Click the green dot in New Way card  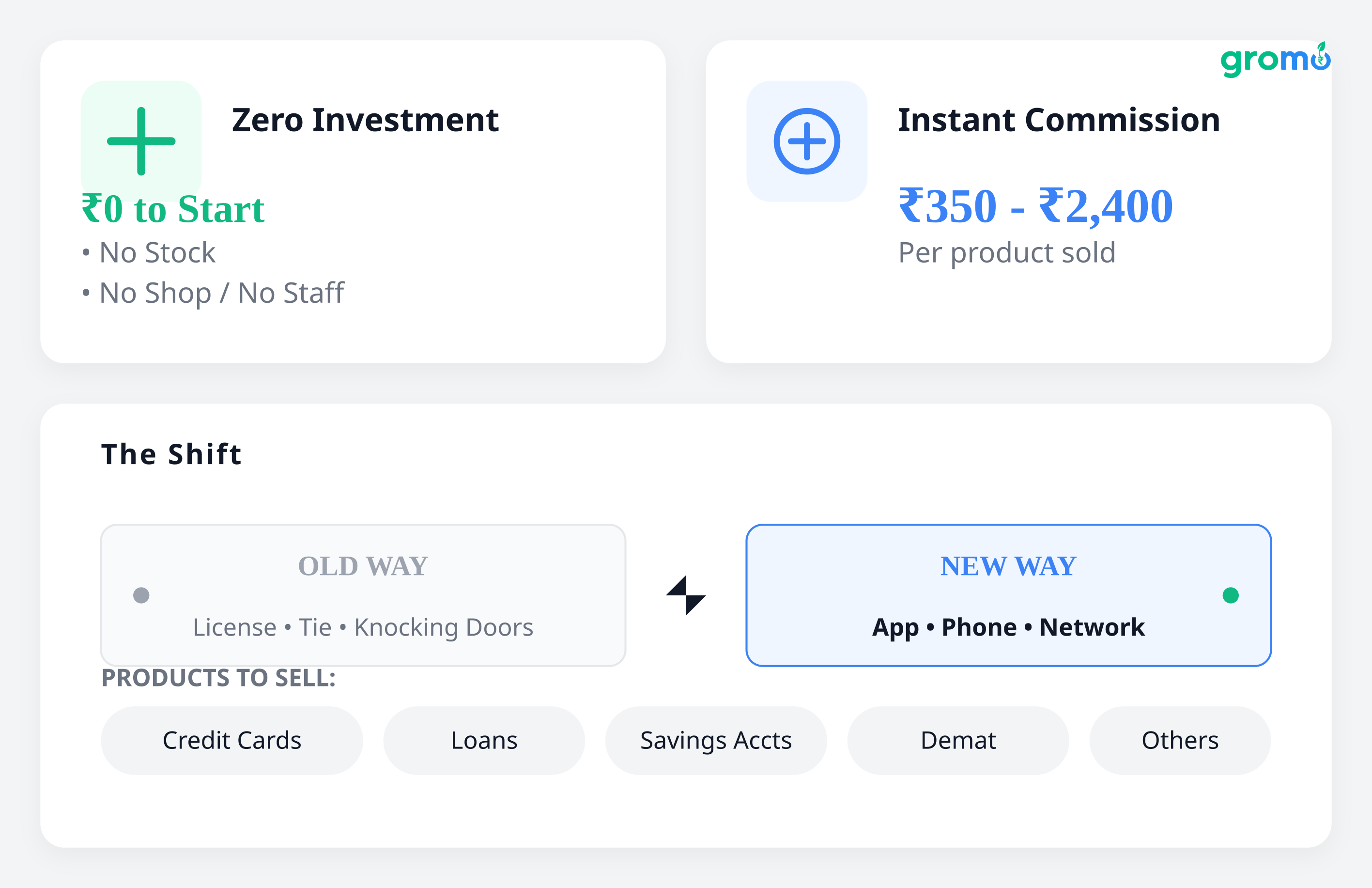click(x=1230, y=595)
